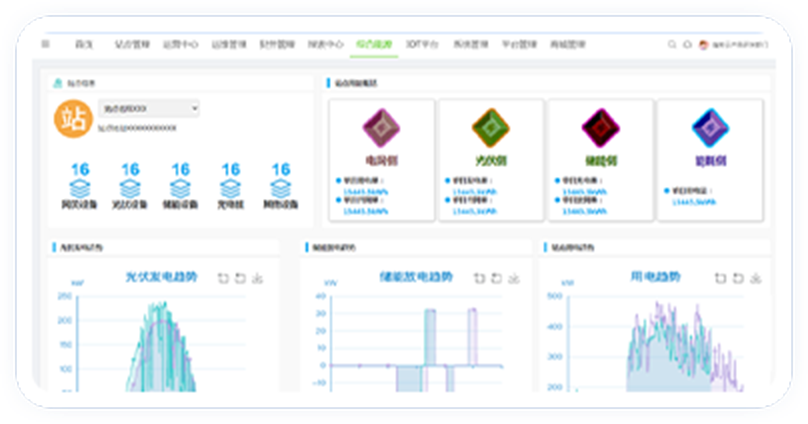The image size is (808, 424).
Task: Open the 商城管理 menu tab
Action: 568,44
